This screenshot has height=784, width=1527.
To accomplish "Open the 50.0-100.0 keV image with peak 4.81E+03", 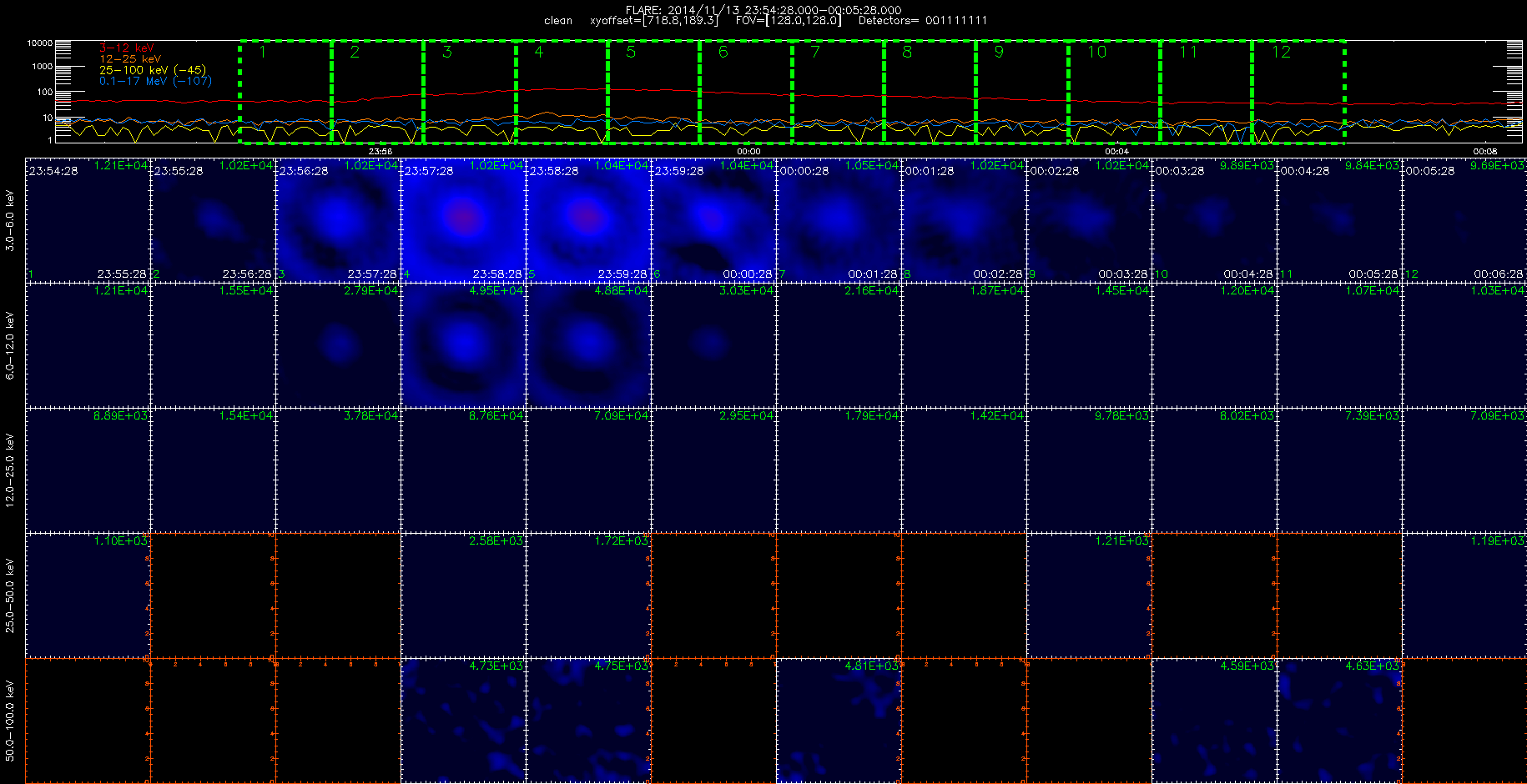I will point(839,720).
